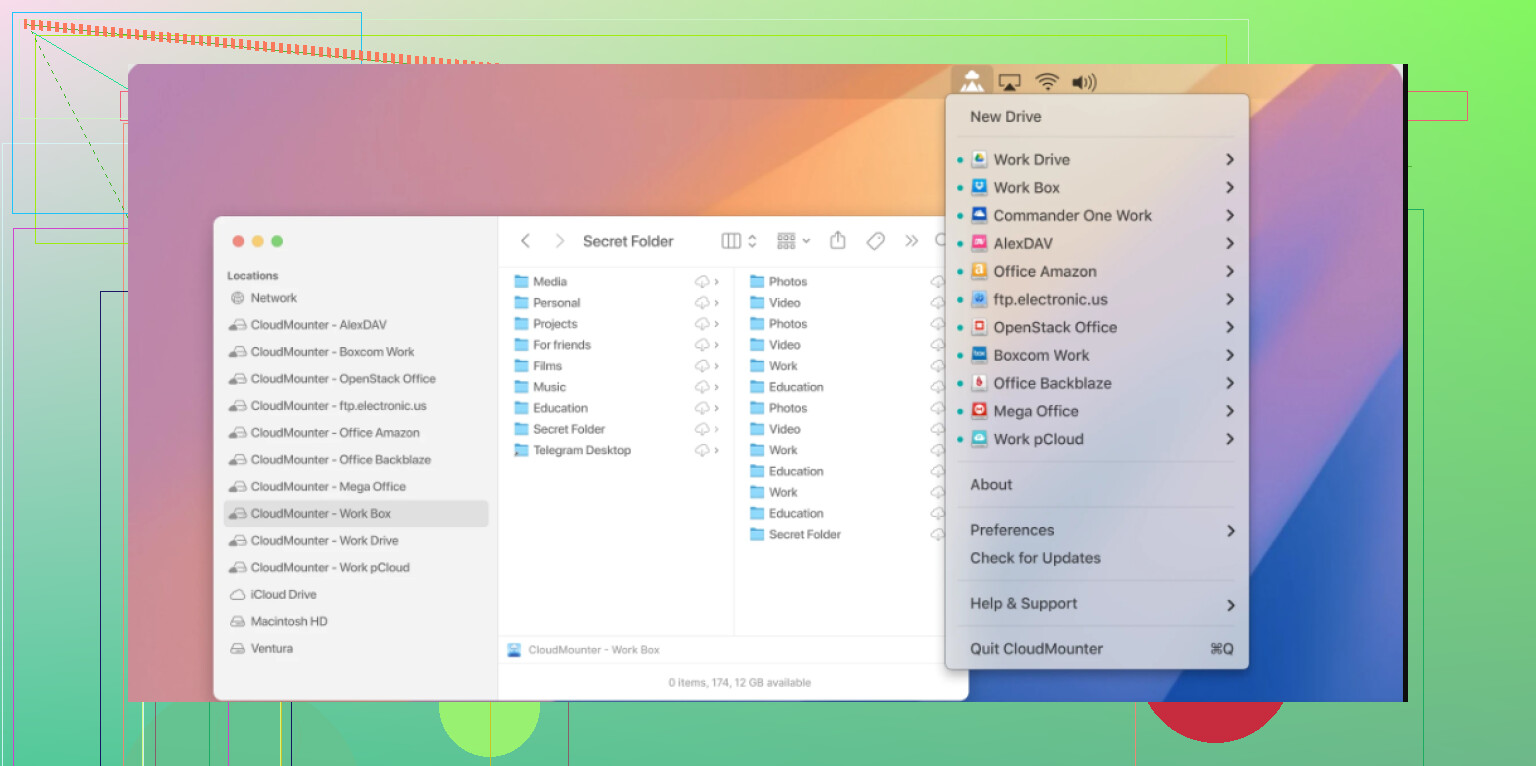Open the Wi-Fi status icon

pyautogui.click(x=1047, y=82)
